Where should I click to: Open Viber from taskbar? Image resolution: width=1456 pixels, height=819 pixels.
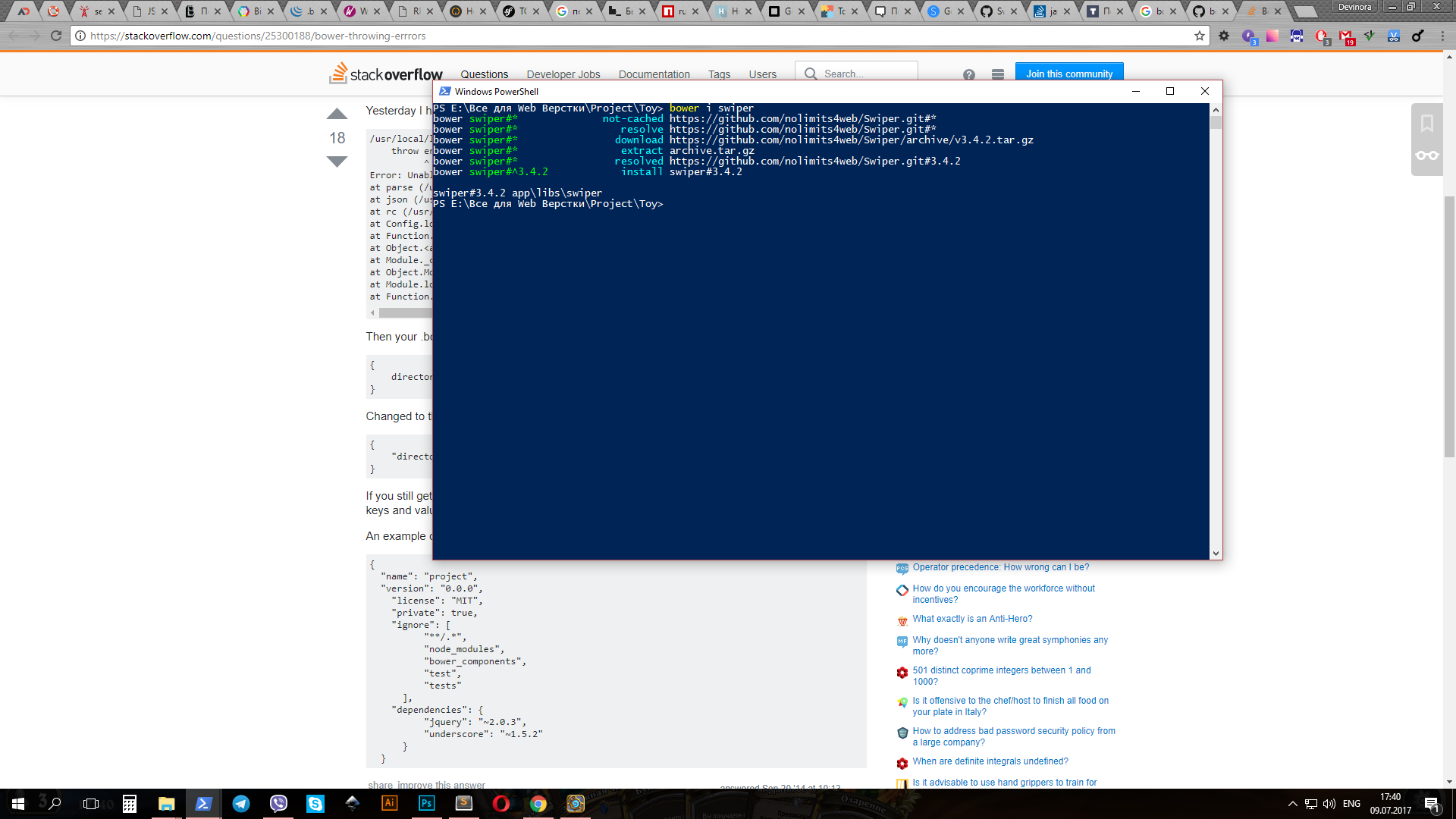click(x=278, y=804)
